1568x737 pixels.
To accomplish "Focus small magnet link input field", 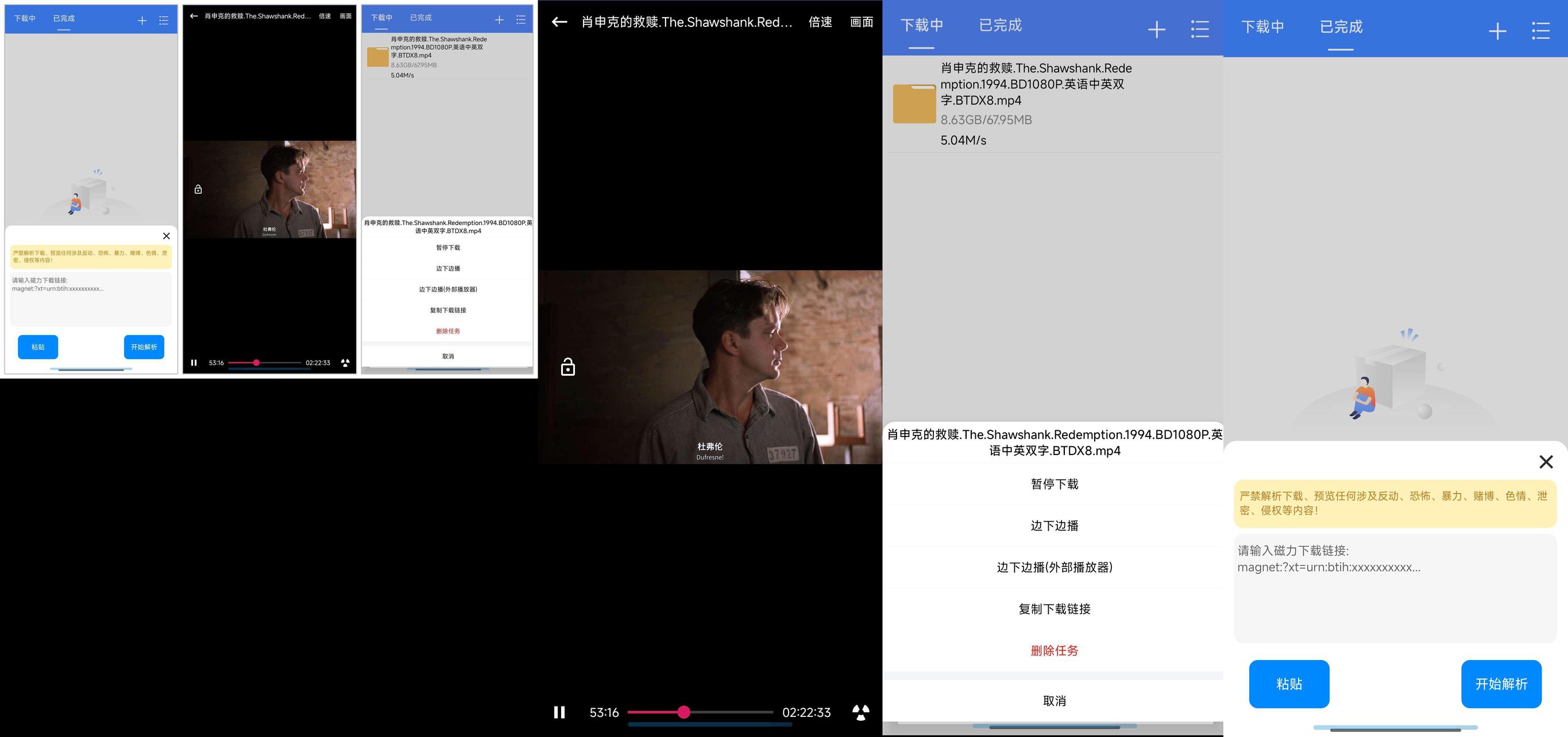I will coord(91,299).
